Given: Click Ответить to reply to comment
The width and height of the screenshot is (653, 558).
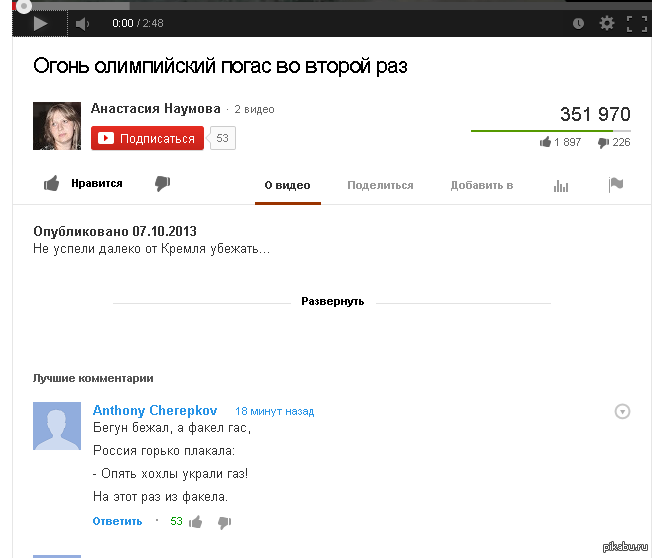Looking at the screenshot, I should [x=117, y=521].
